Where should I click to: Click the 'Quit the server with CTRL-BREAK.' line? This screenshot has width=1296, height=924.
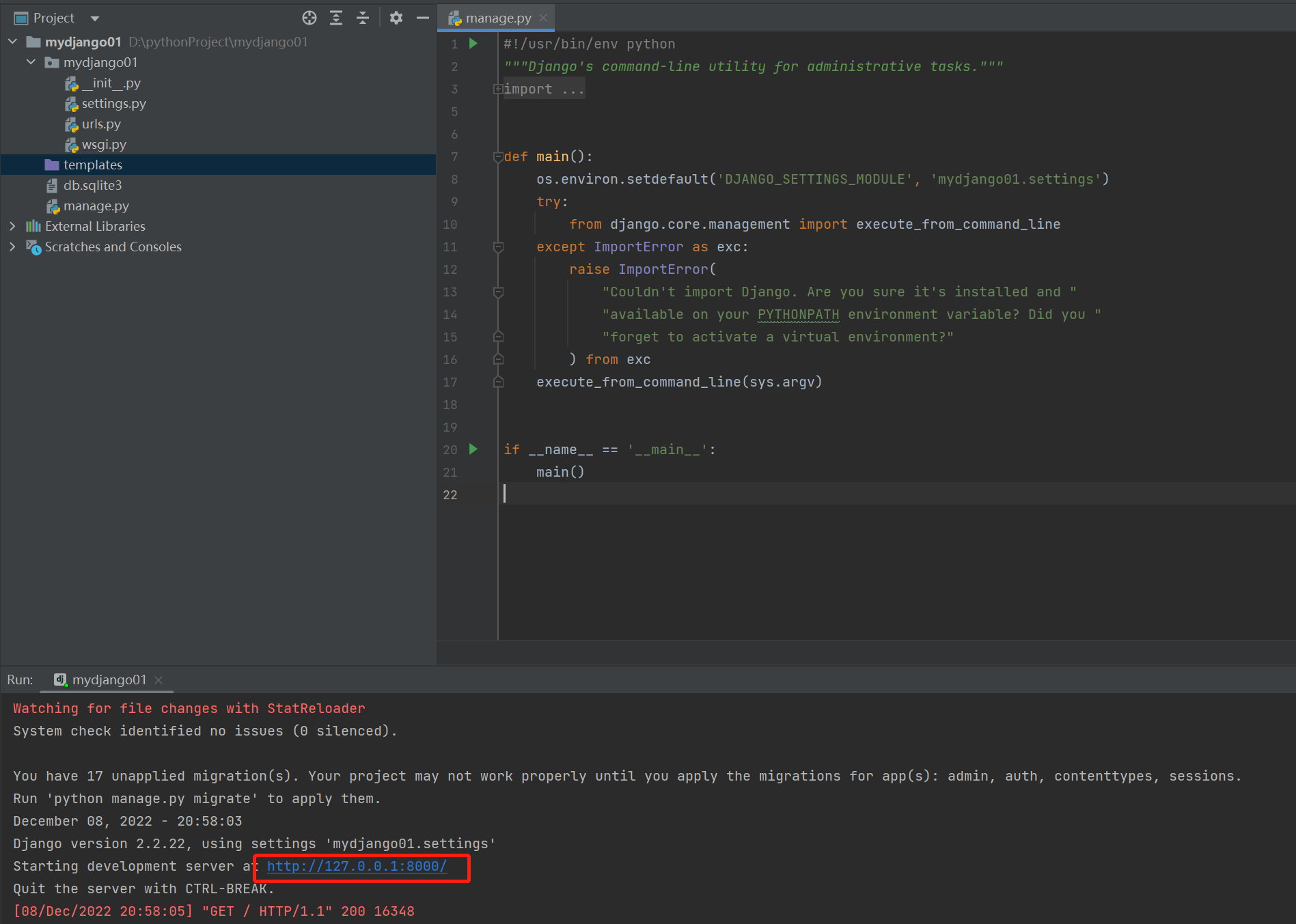pyautogui.click(x=143, y=889)
